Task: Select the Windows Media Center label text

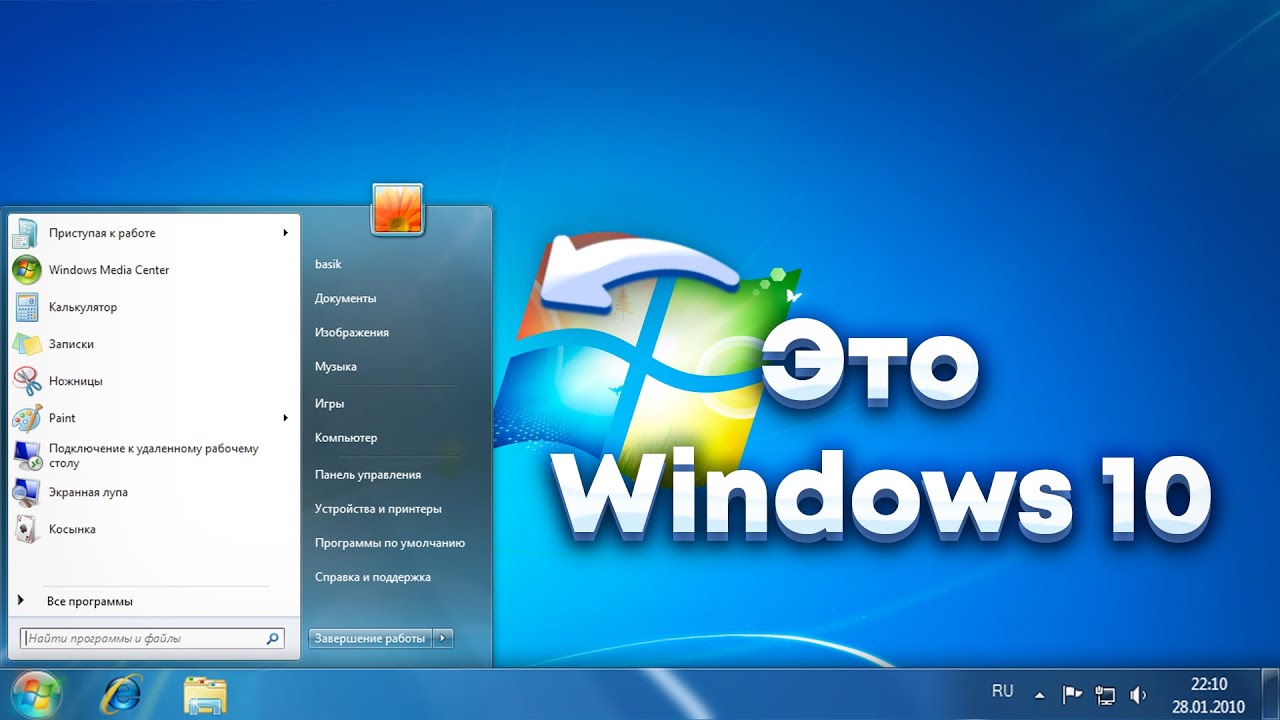Action: tap(109, 270)
